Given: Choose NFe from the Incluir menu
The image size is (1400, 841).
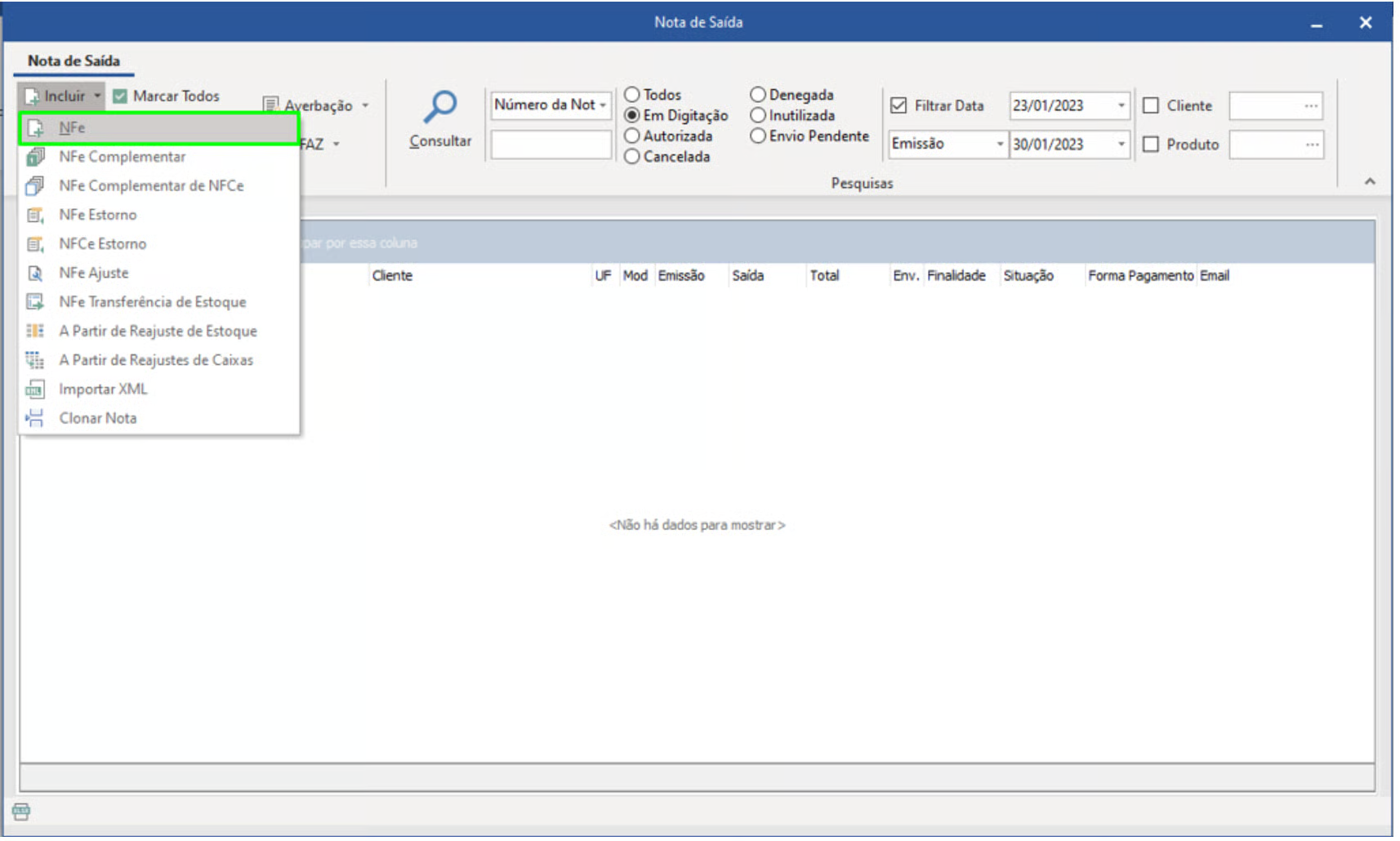Looking at the screenshot, I should point(72,128).
